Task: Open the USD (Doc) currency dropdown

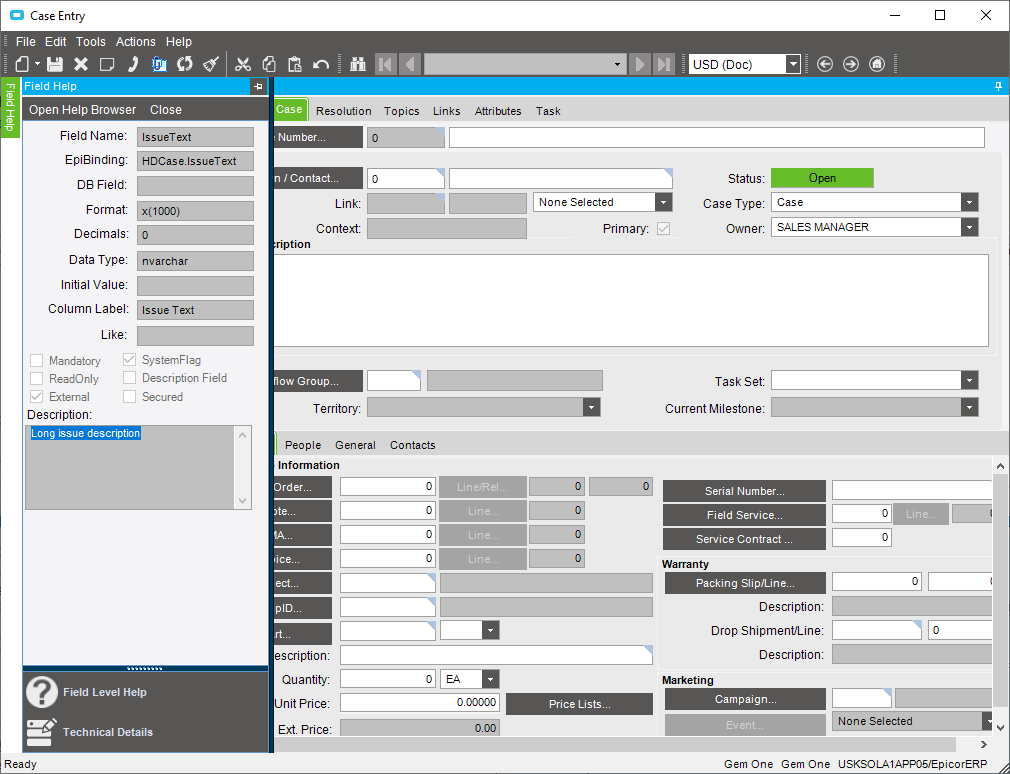Action: pyautogui.click(x=793, y=64)
